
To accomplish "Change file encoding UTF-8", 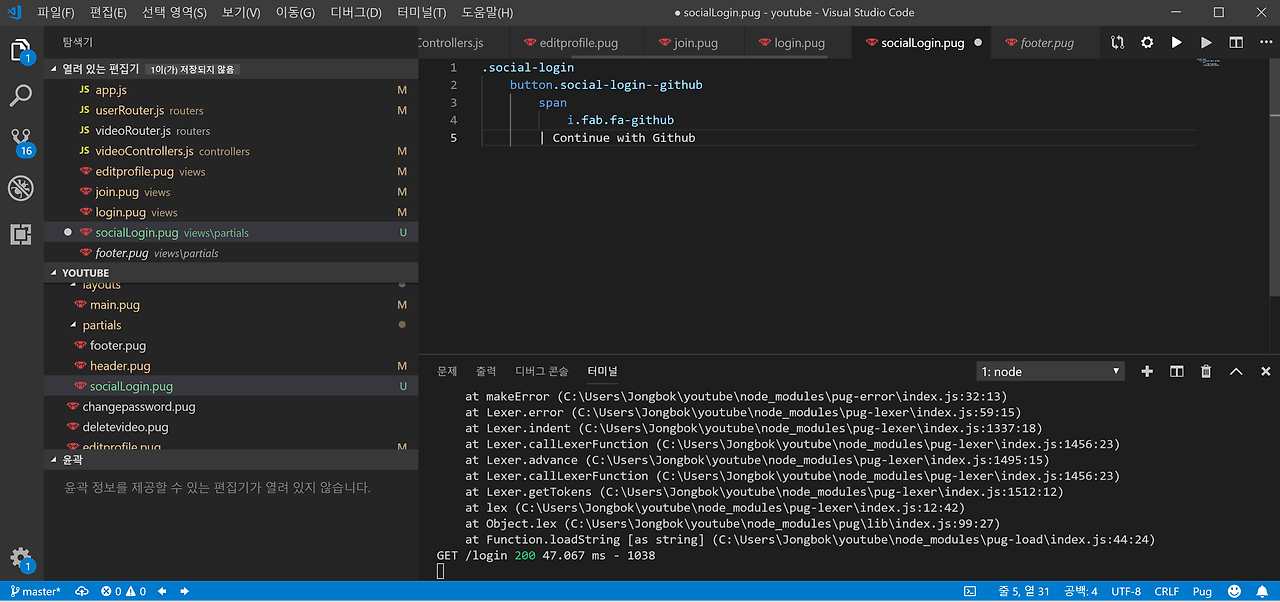I will [x=1125, y=592].
